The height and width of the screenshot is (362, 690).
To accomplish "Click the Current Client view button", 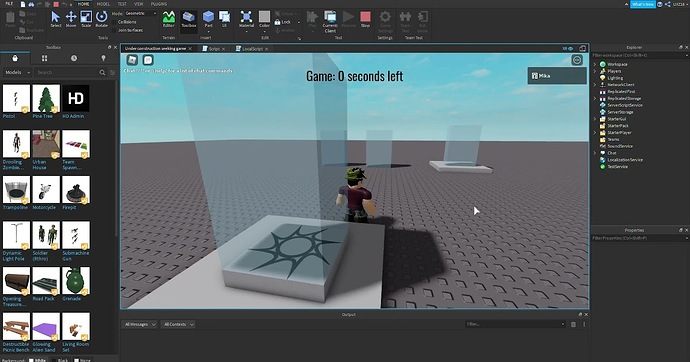I will click(x=330, y=22).
